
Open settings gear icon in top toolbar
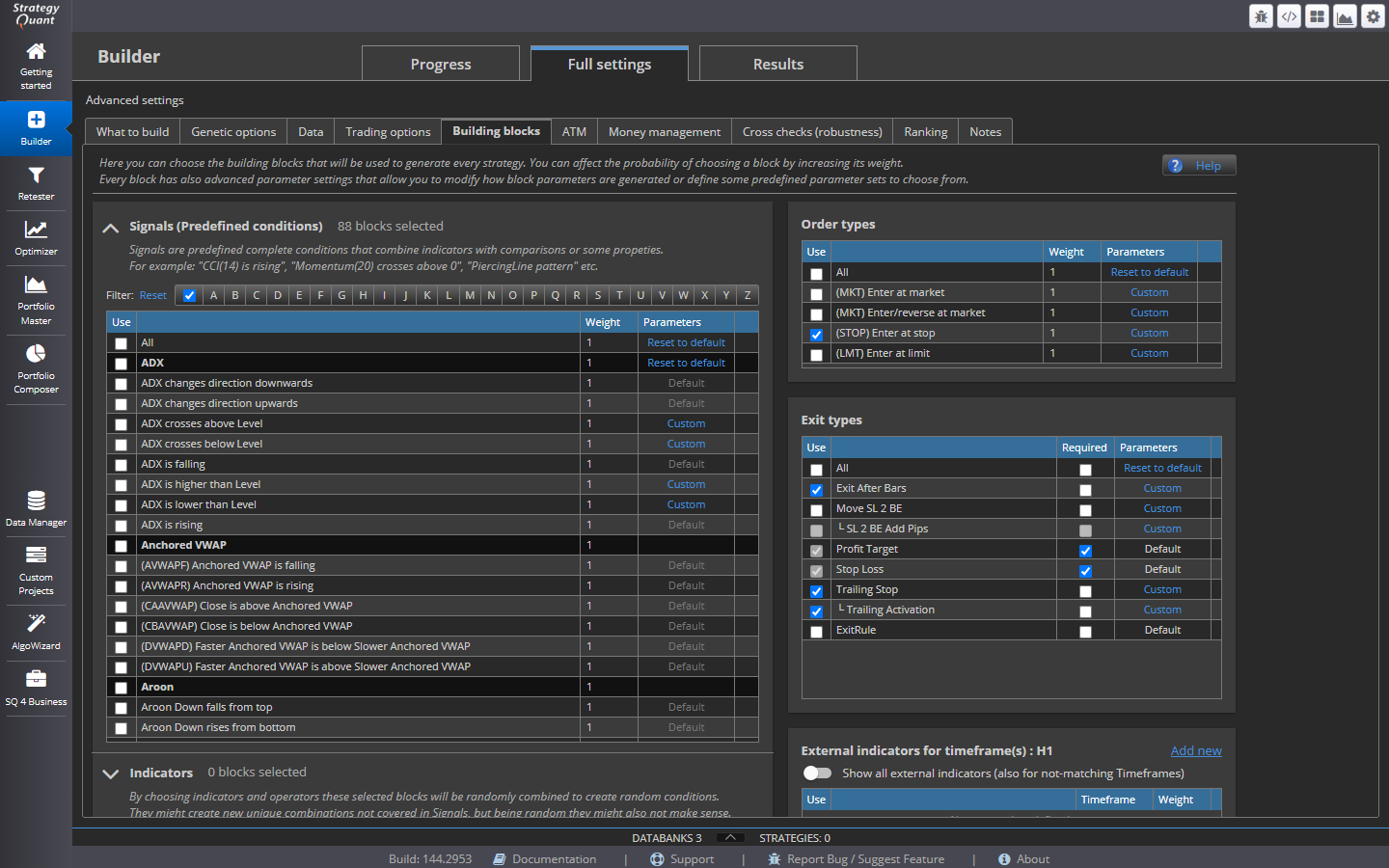pyautogui.click(x=1373, y=16)
